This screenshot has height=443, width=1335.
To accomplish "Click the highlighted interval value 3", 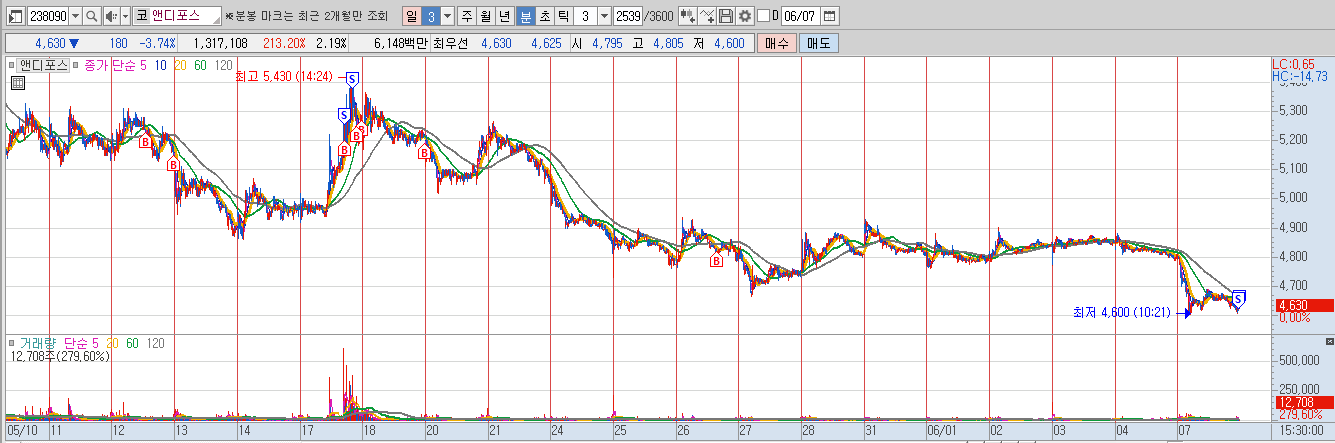I will click(x=430, y=16).
